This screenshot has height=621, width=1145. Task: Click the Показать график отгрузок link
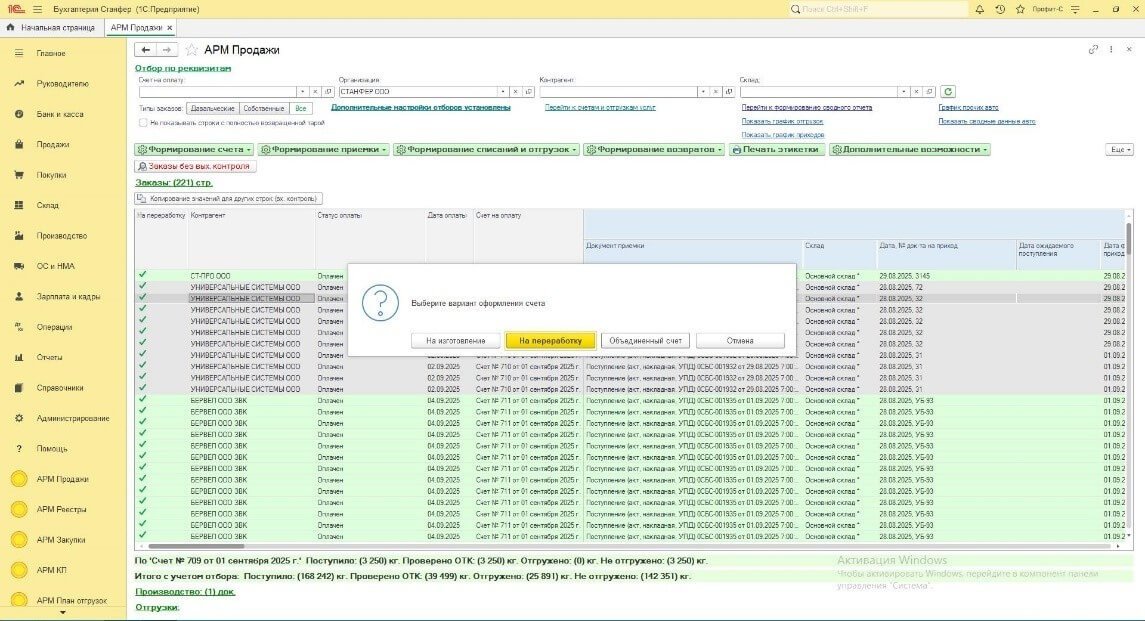coord(782,121)
